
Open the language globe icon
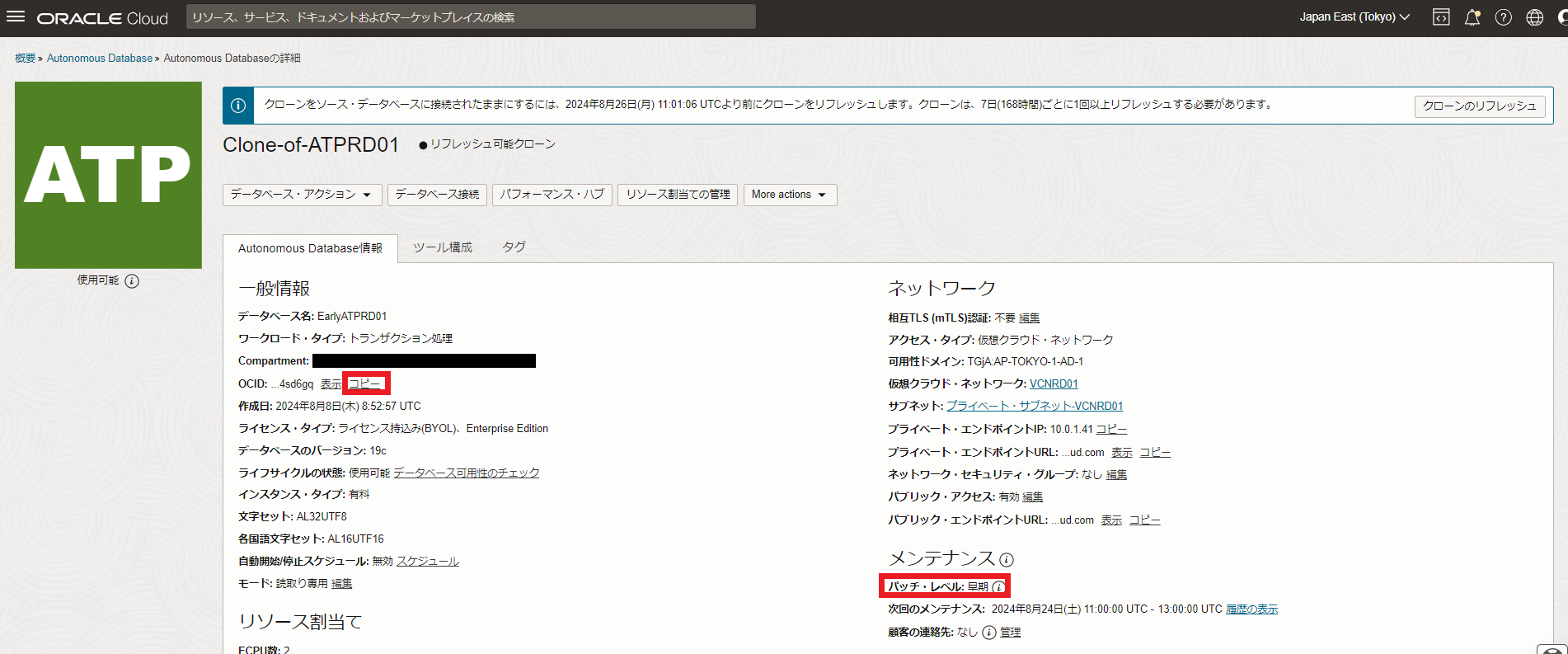[1535, 17]
